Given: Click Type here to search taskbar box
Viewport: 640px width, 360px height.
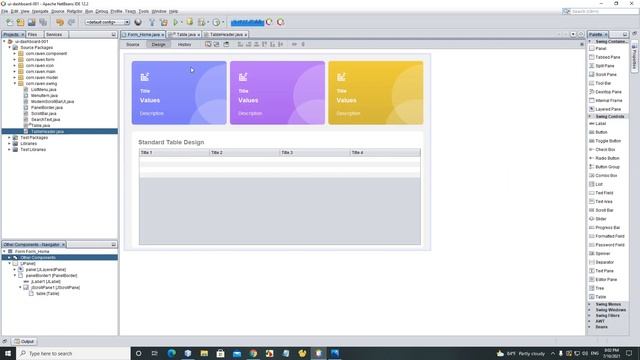Looking at the screenshot, I should pos(73,353).
